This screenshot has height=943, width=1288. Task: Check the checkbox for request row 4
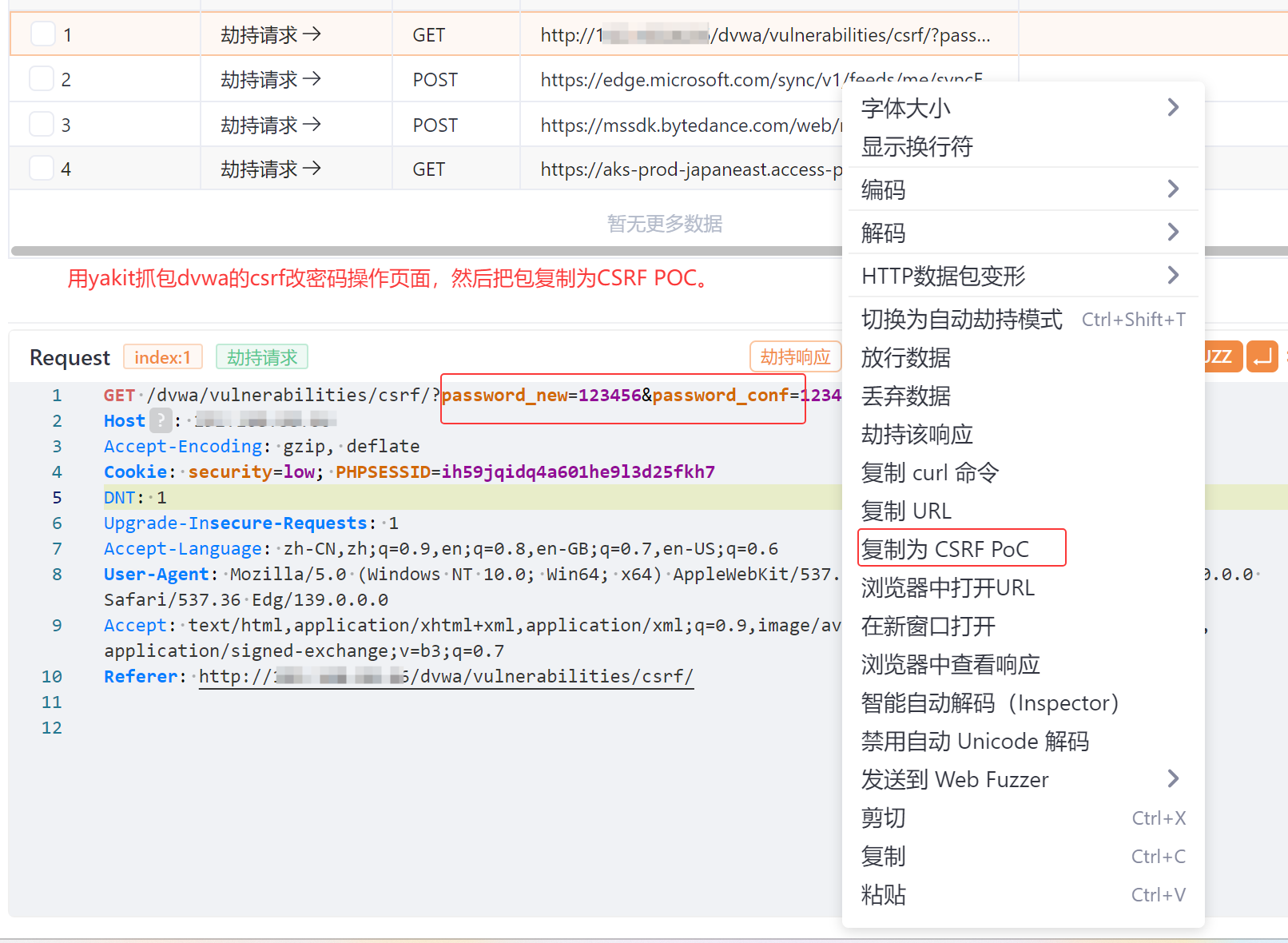tap(42, 167)
